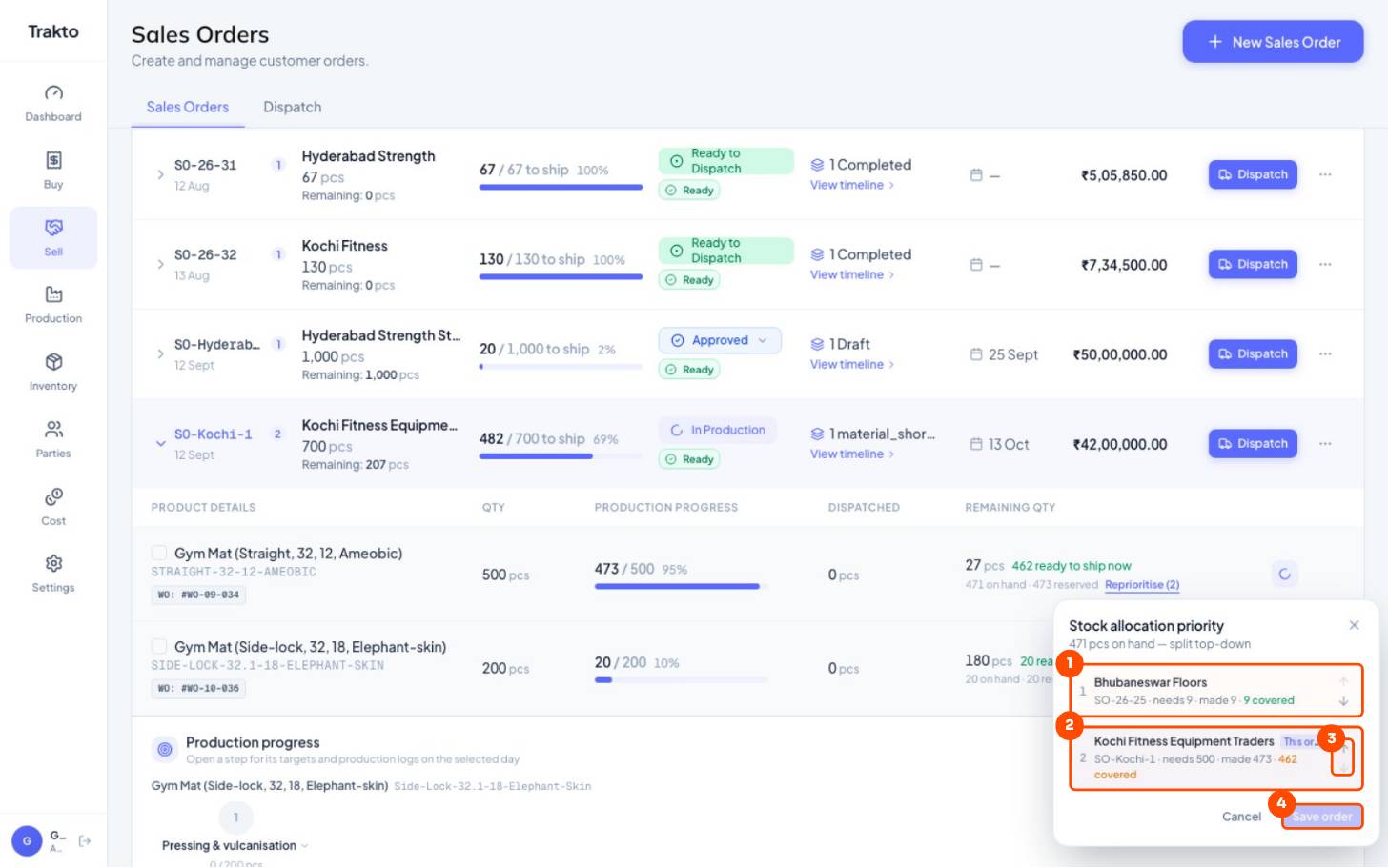Dispatch the SO-Kochi-1 order
Viewport: 1388px width, 868px height.
click(x=1253, y=443)
